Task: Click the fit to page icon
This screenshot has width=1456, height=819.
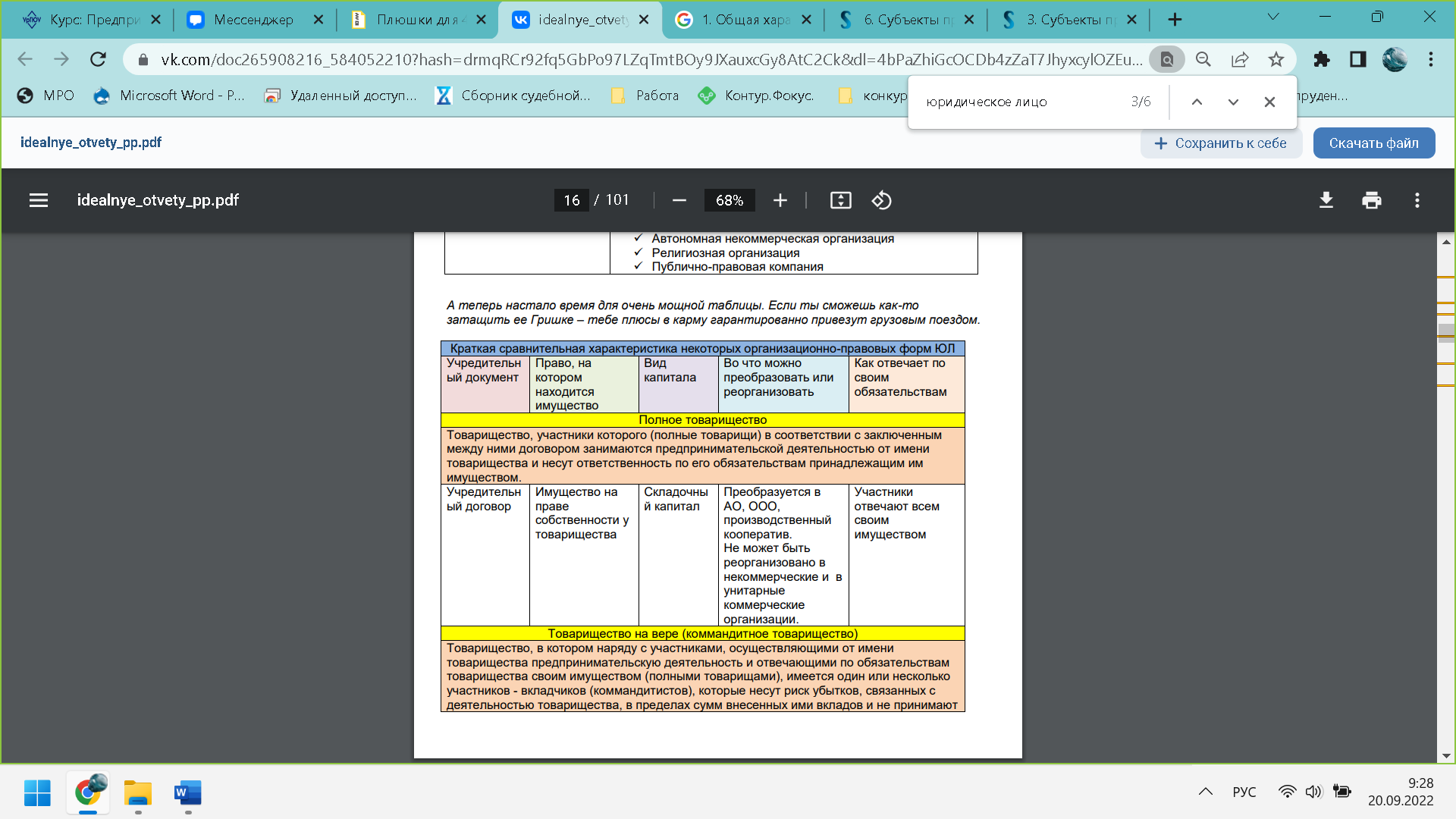Action: pos(841,200)
